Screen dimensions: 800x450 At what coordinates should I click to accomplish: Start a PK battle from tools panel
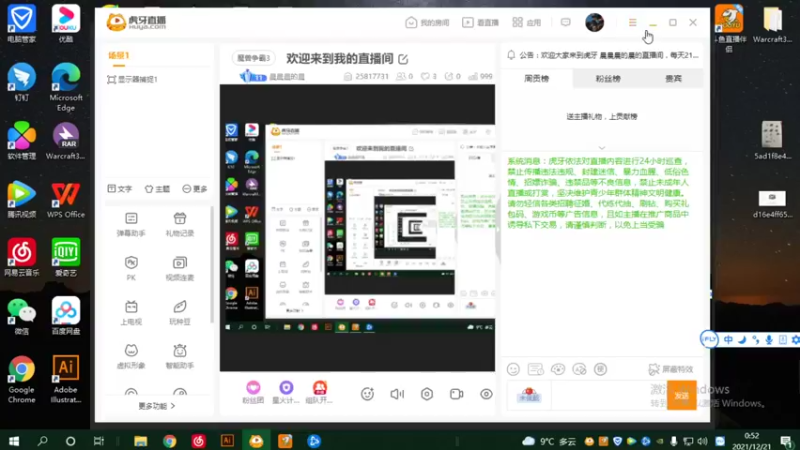click(131, 268)
